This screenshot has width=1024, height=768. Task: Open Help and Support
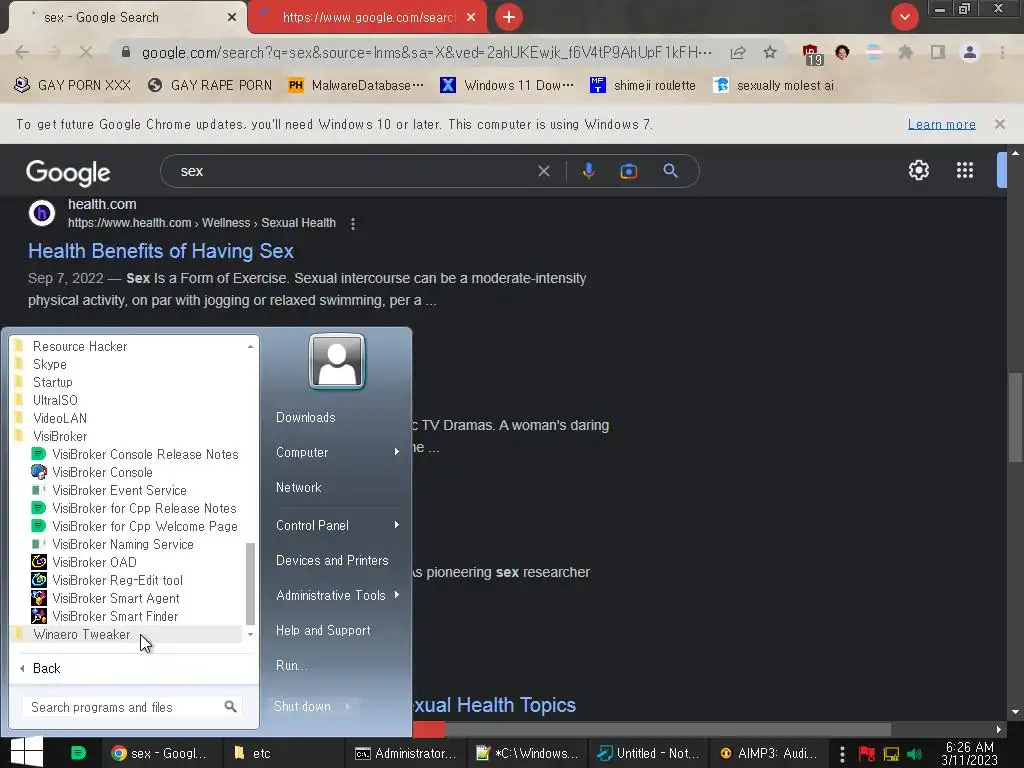tap(323, 630)
